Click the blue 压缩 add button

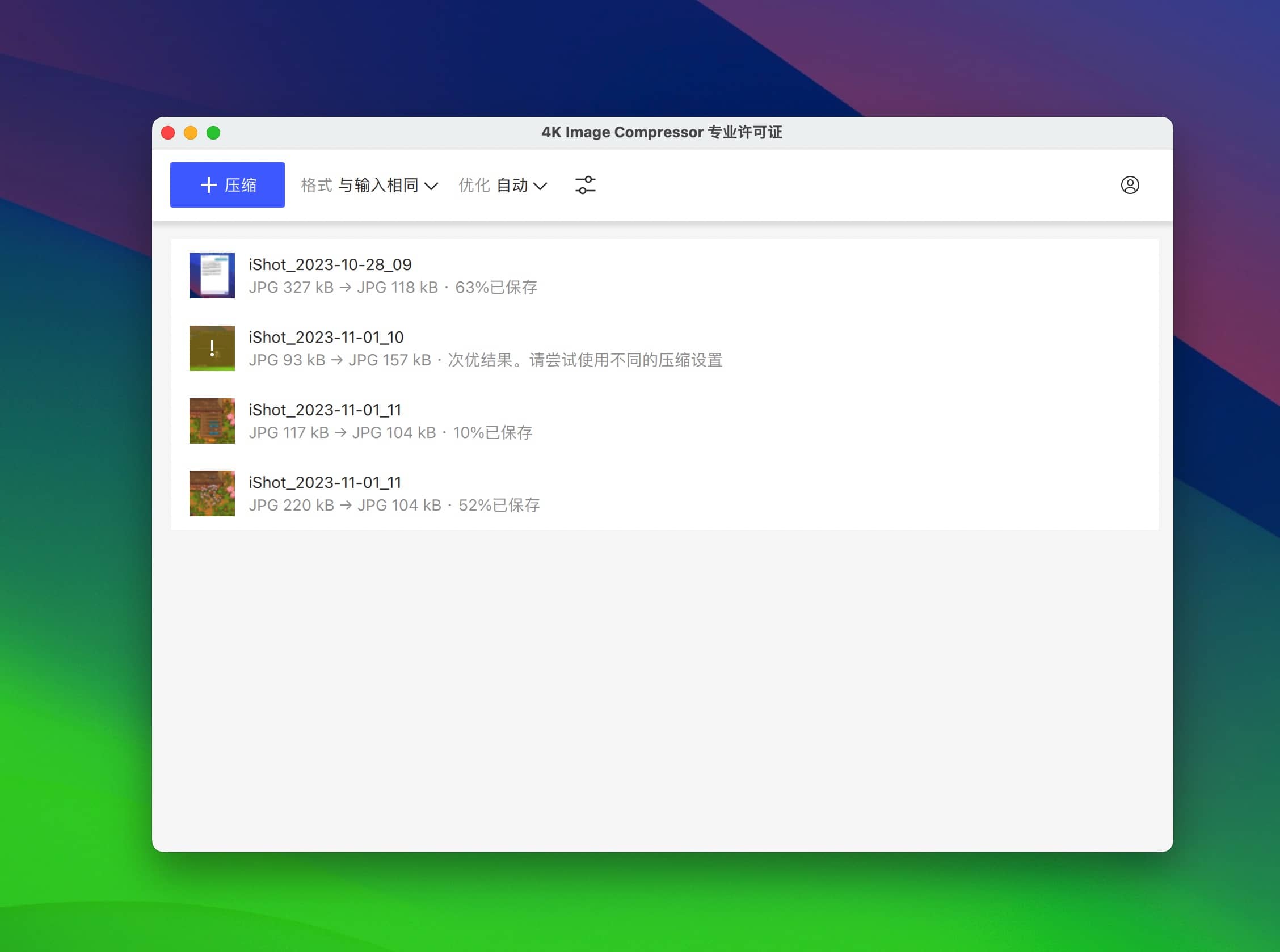click(227, 185)
